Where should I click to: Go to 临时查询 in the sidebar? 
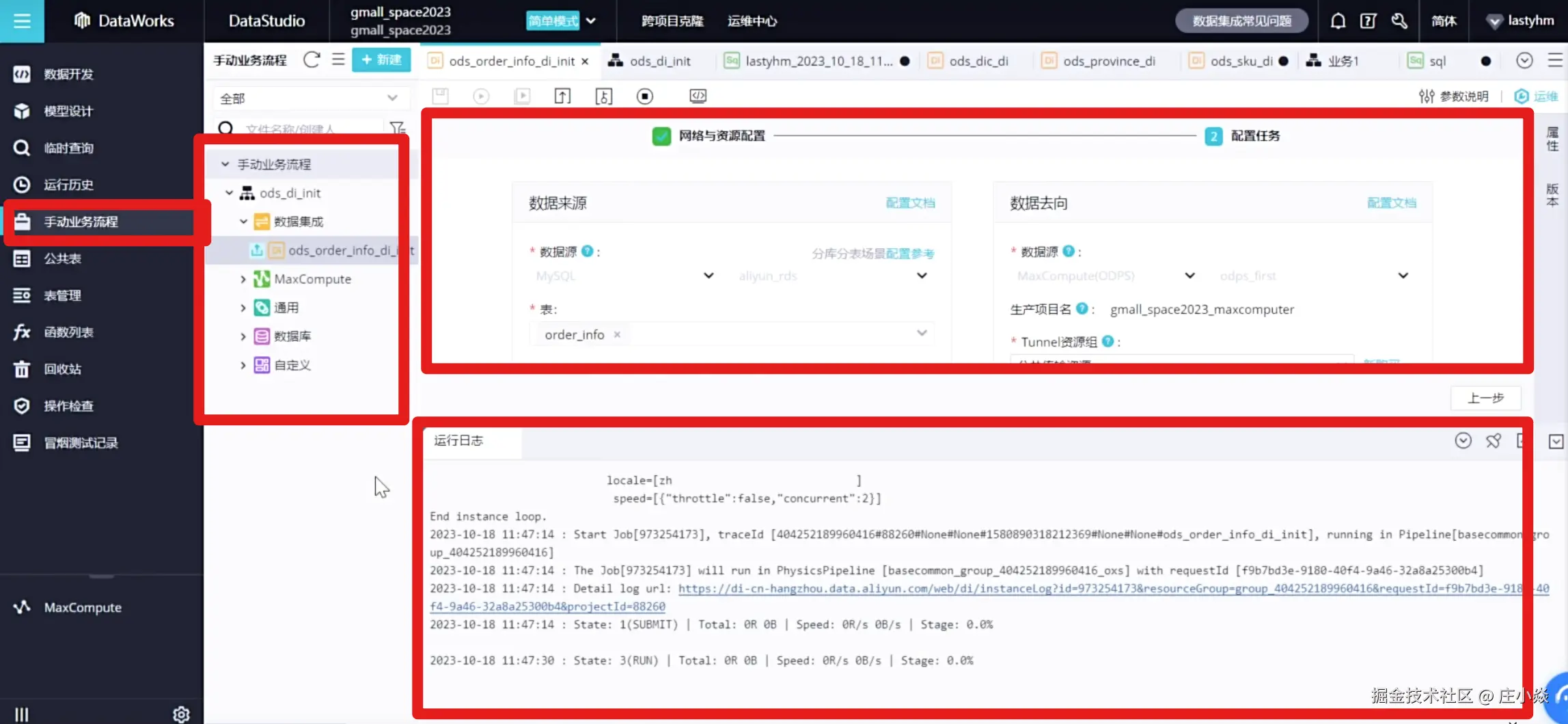[x=68, y=148]
